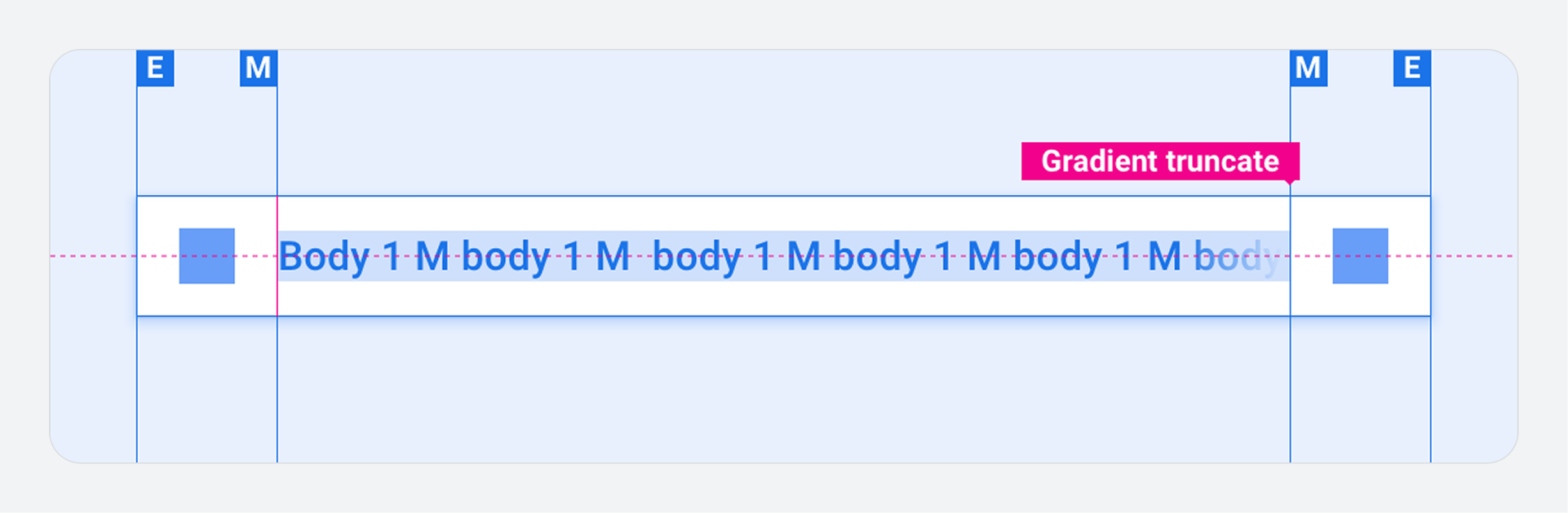
Task: Click the capitalized word Body at text start
Action: [x=325, y=258]
